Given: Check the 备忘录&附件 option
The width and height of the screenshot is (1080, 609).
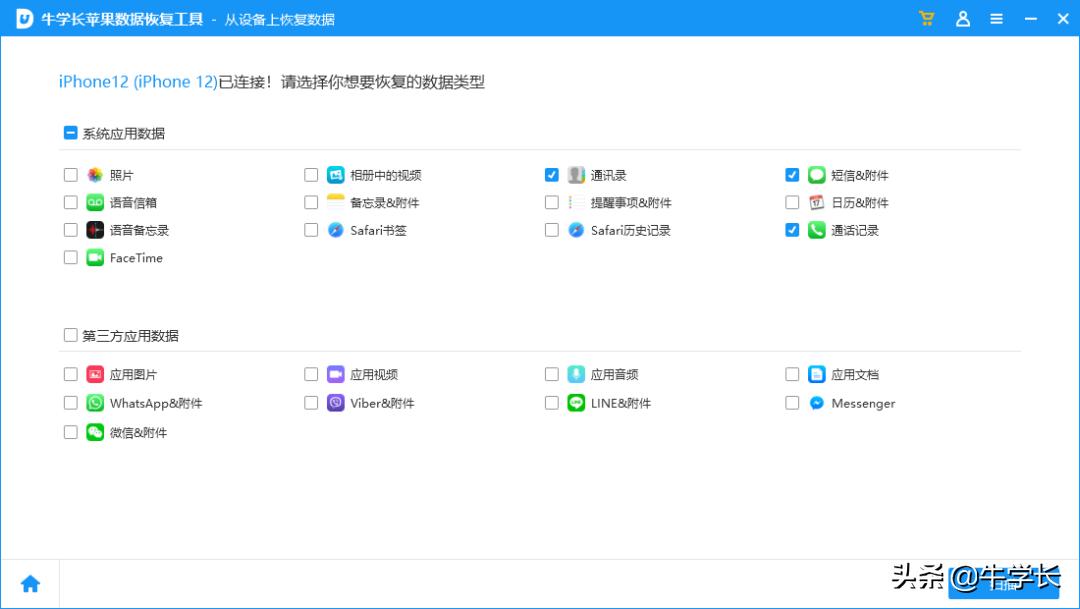Looking at the screenshot, I should click(x=311, y=202).
